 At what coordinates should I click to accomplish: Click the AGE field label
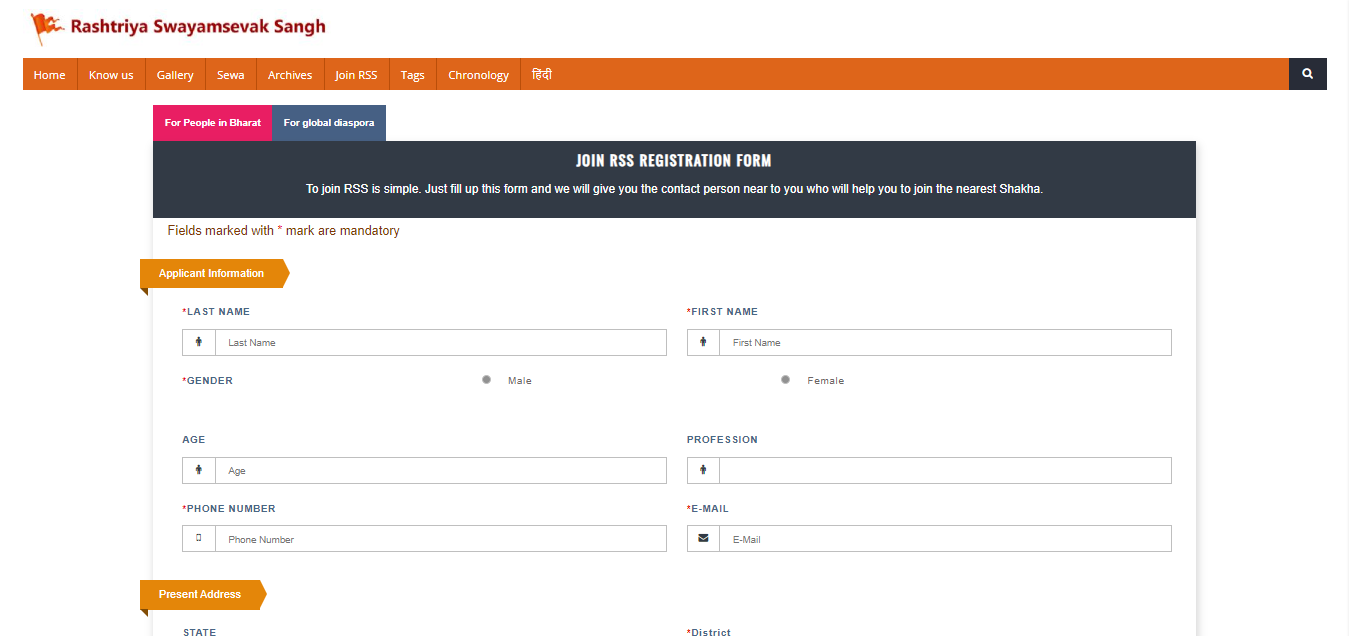[194, 439]
